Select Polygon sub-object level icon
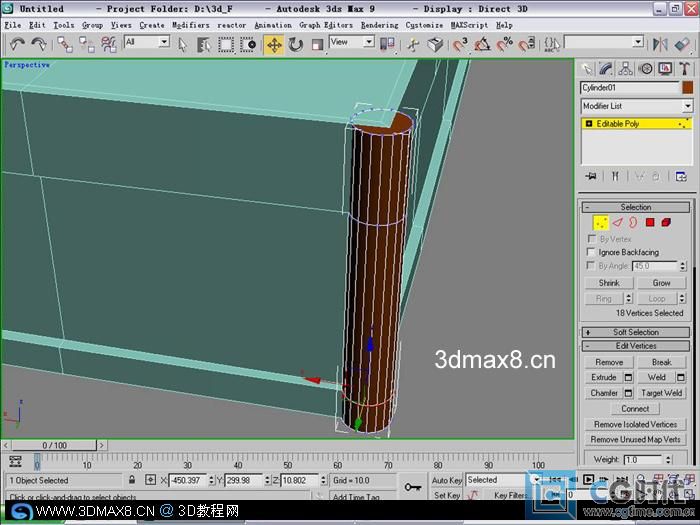Image resolution: width=700 pixels, height=525 pixels. (x=650, y=222)
